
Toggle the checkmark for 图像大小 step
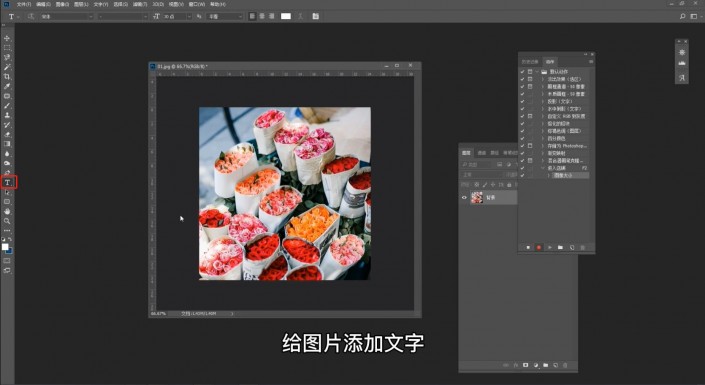pos(522,175)
